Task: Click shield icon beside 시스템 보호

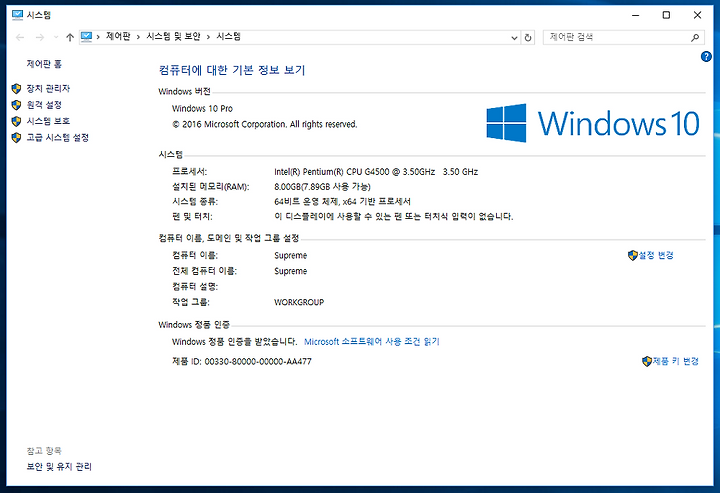Action: [17, 122]
